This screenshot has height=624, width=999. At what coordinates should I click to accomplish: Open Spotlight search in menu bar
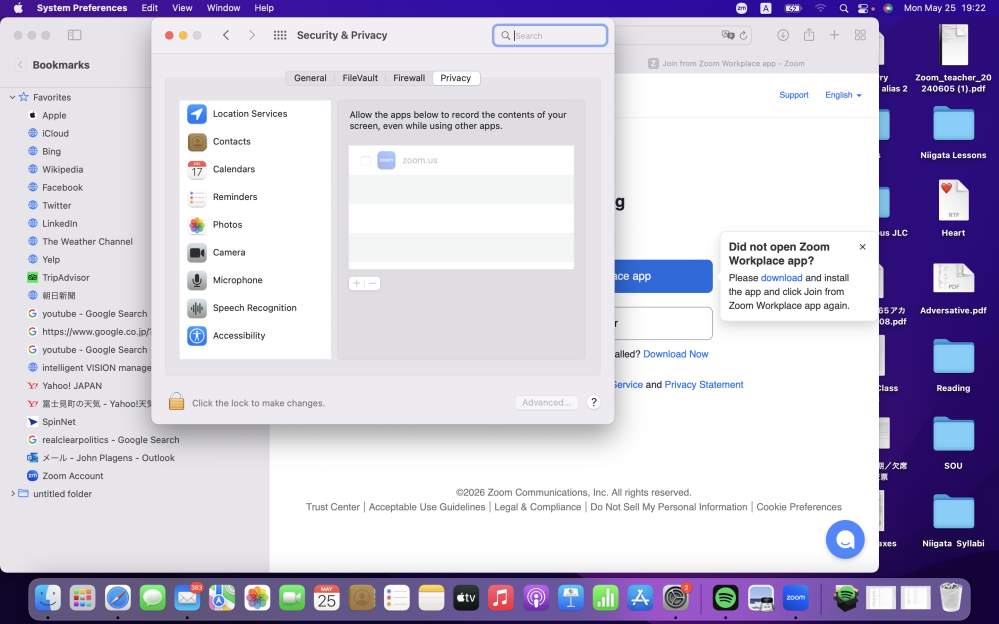pyautogui.click(x=844, y=8)
